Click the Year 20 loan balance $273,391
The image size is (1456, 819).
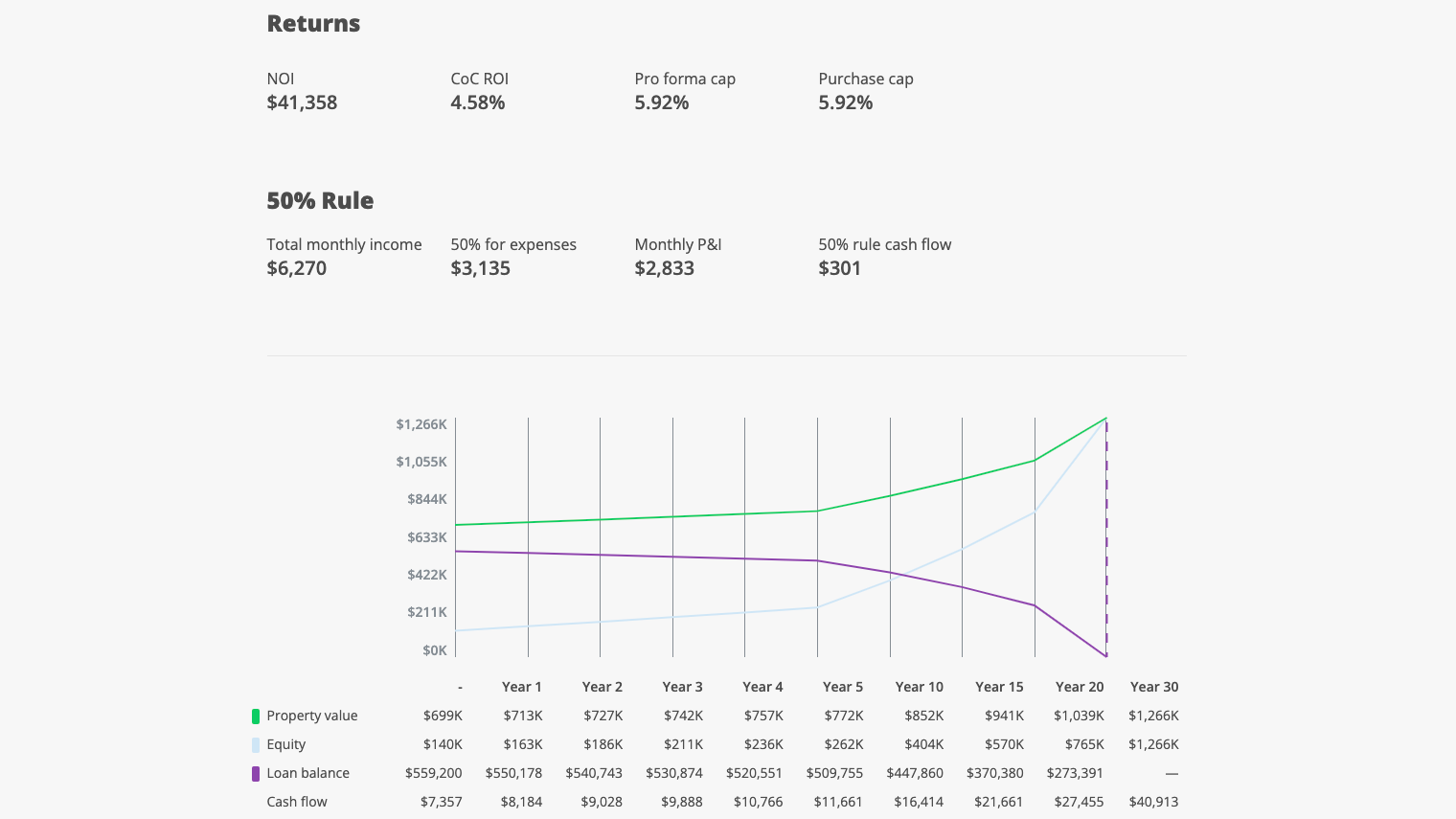point(1075,773)
